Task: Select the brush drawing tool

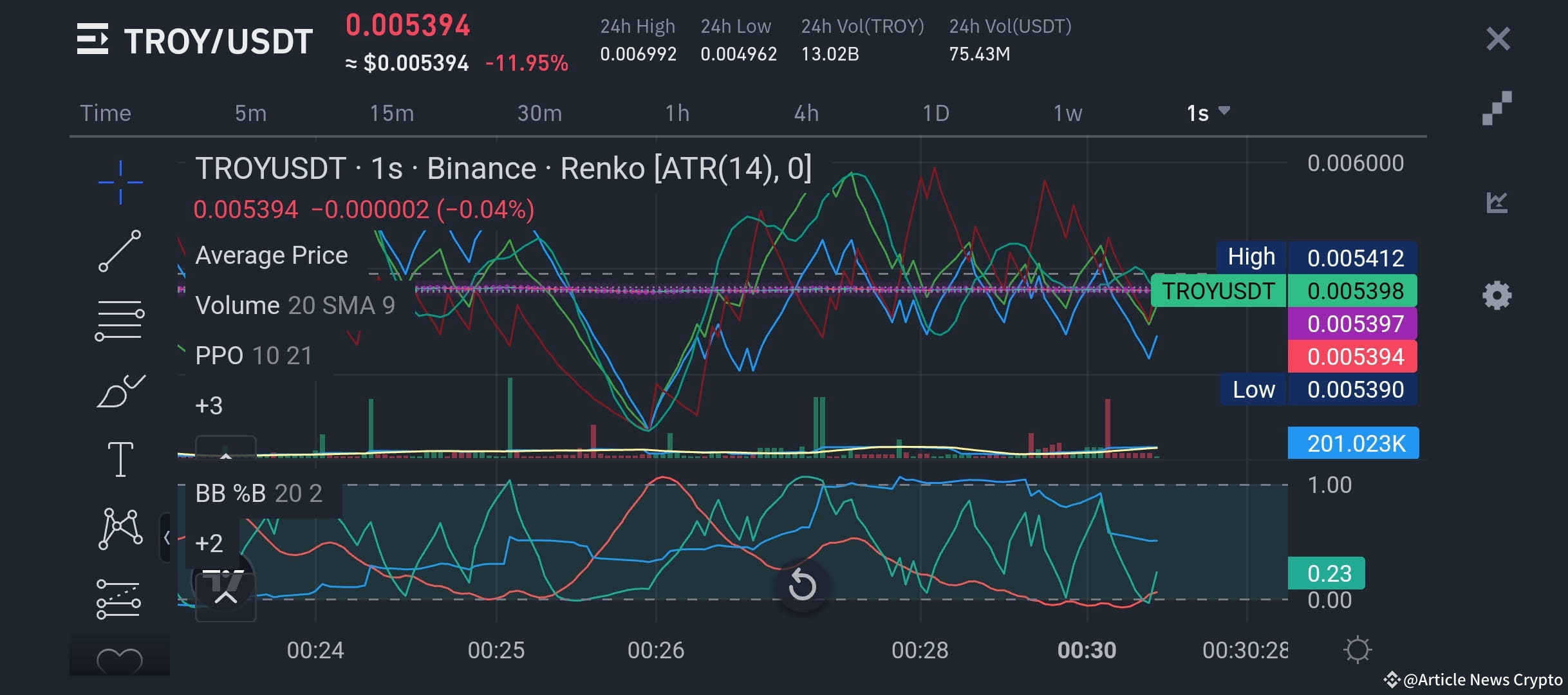Action: pyautogui.click(x=119, y=389)
